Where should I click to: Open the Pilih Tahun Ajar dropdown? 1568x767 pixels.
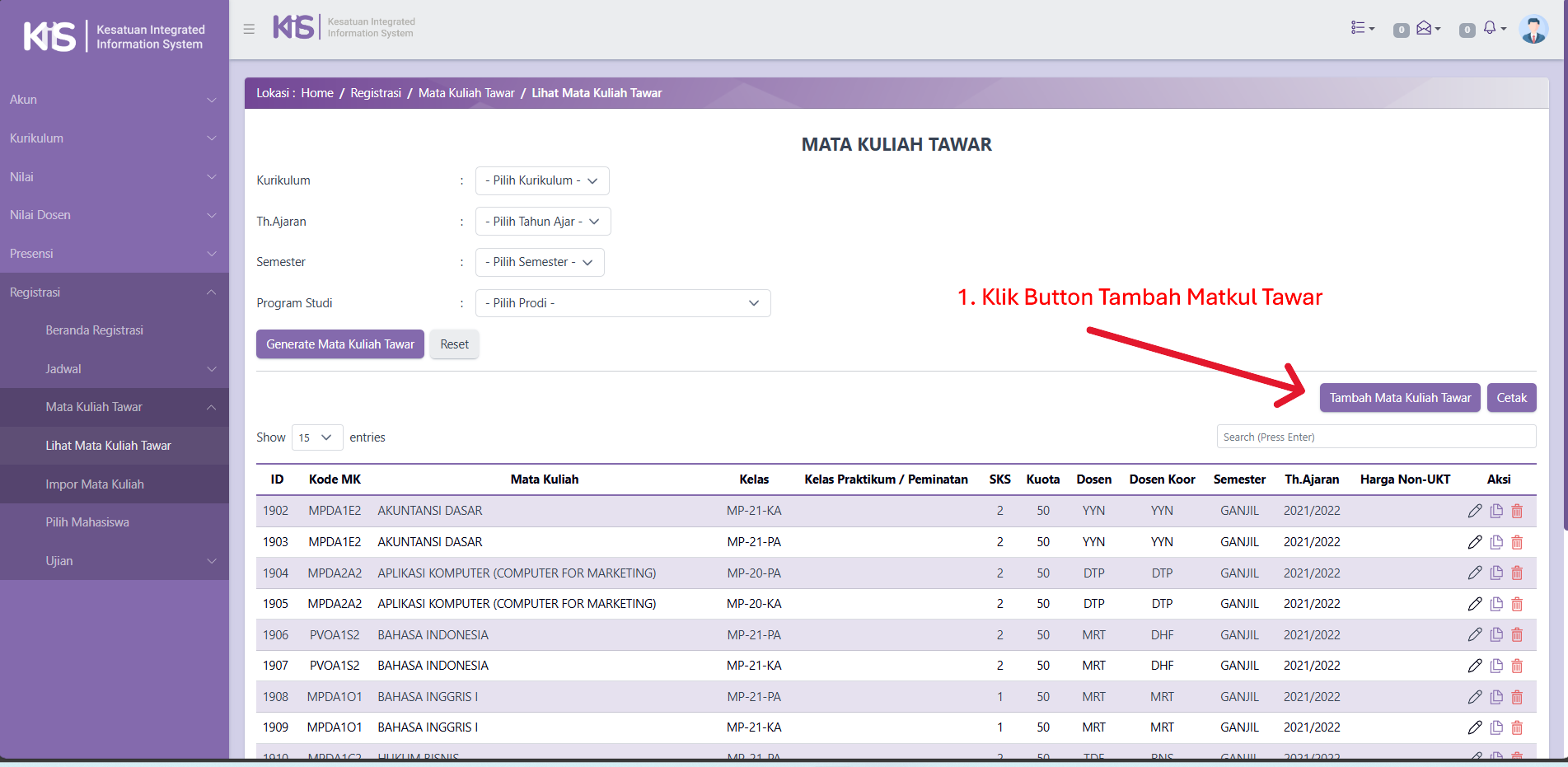click(543, 222)
